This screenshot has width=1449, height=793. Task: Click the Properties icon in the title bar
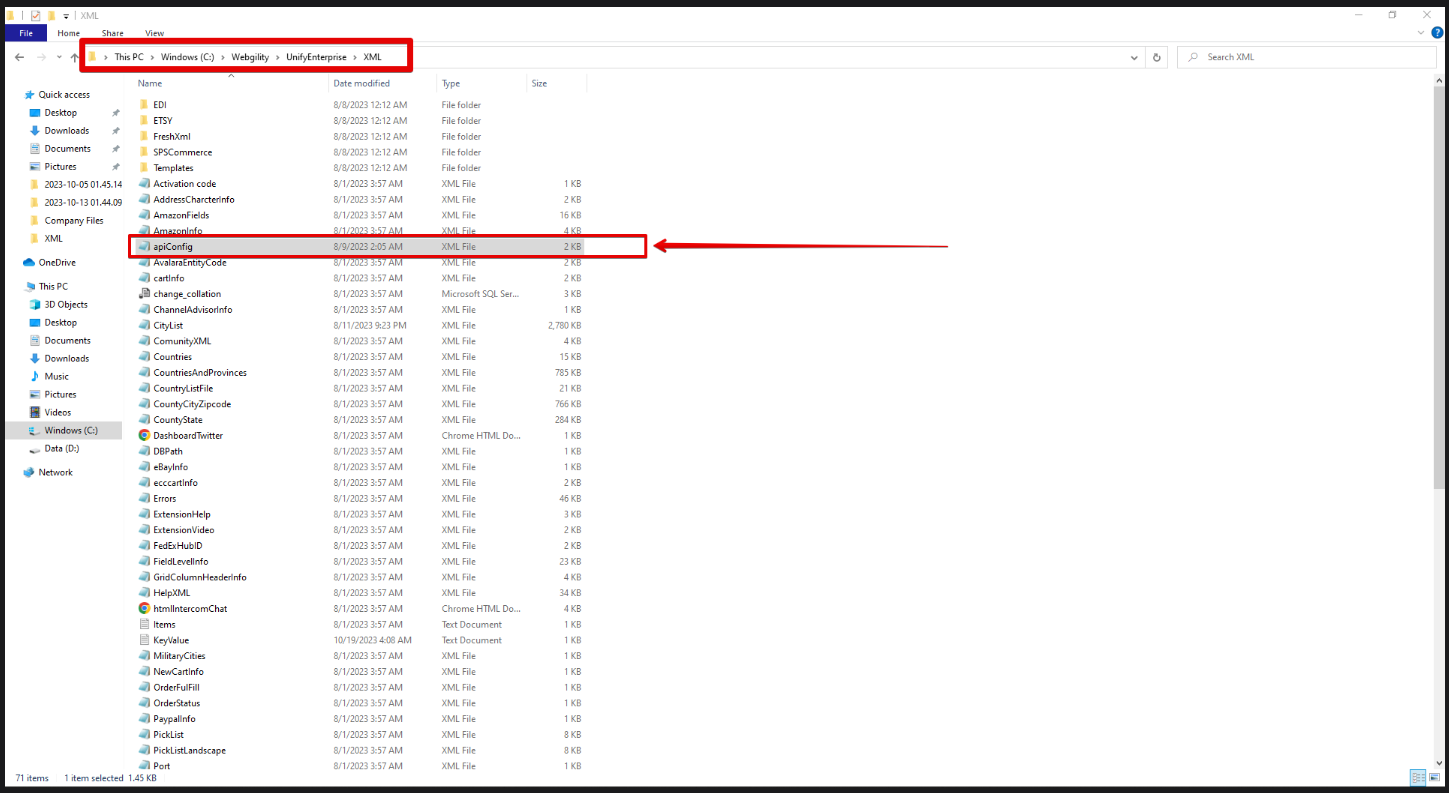[x=35, y=16]
